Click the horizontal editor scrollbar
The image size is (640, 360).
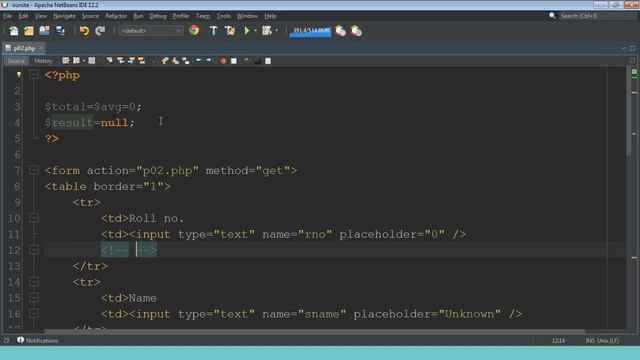click(314, 331)
